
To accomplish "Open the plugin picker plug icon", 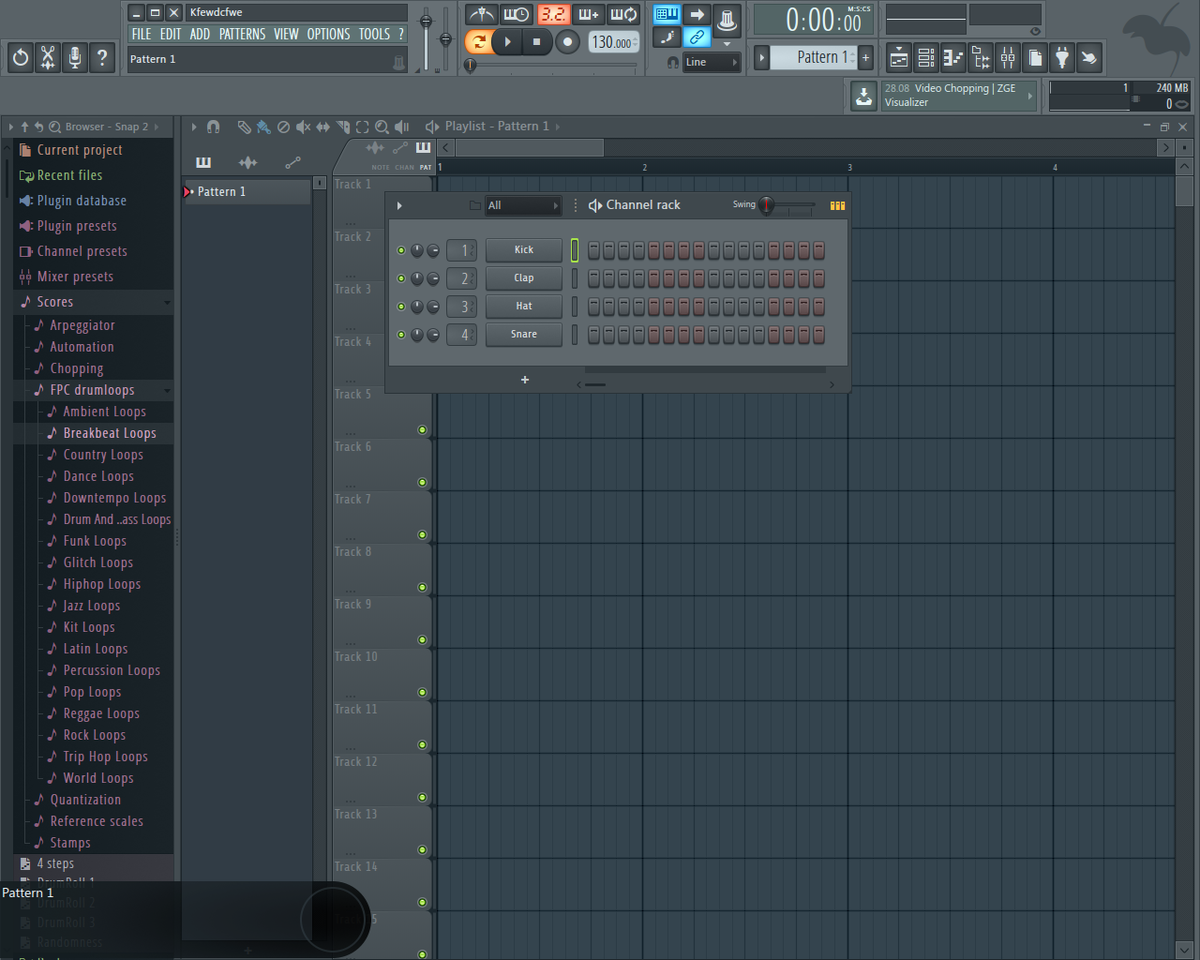I will click(x=1062, y=58).
